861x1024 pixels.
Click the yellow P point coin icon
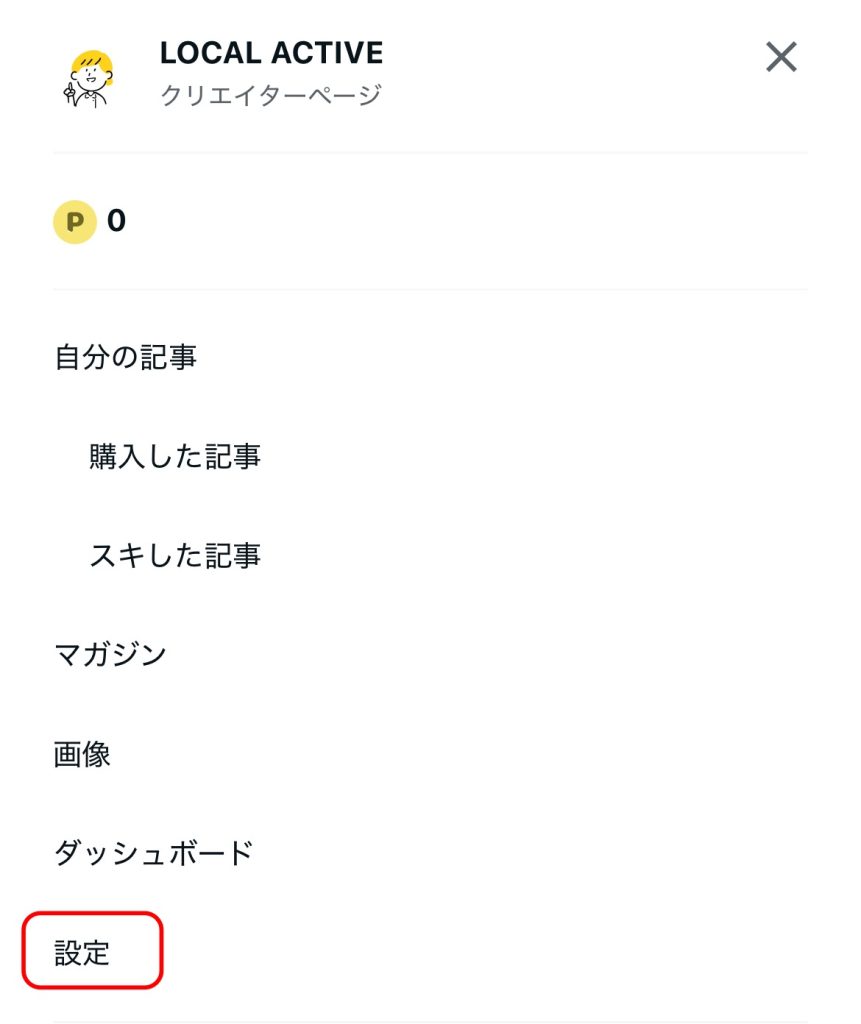pos(74,222)
